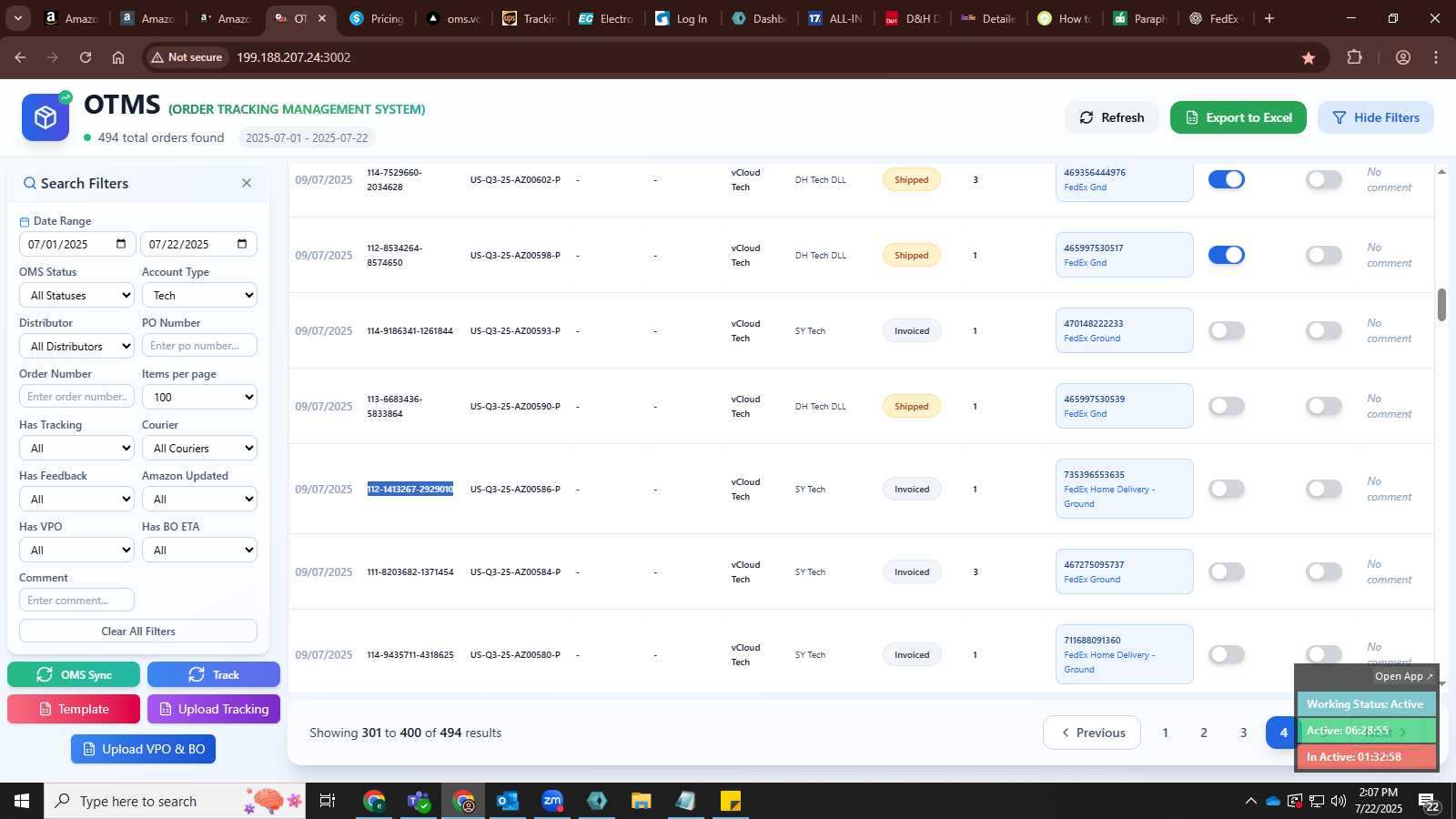This screenshot has width=1456, height=819.
Task: Open Sticky Notes from taskbar
Action: coord(731,801)
